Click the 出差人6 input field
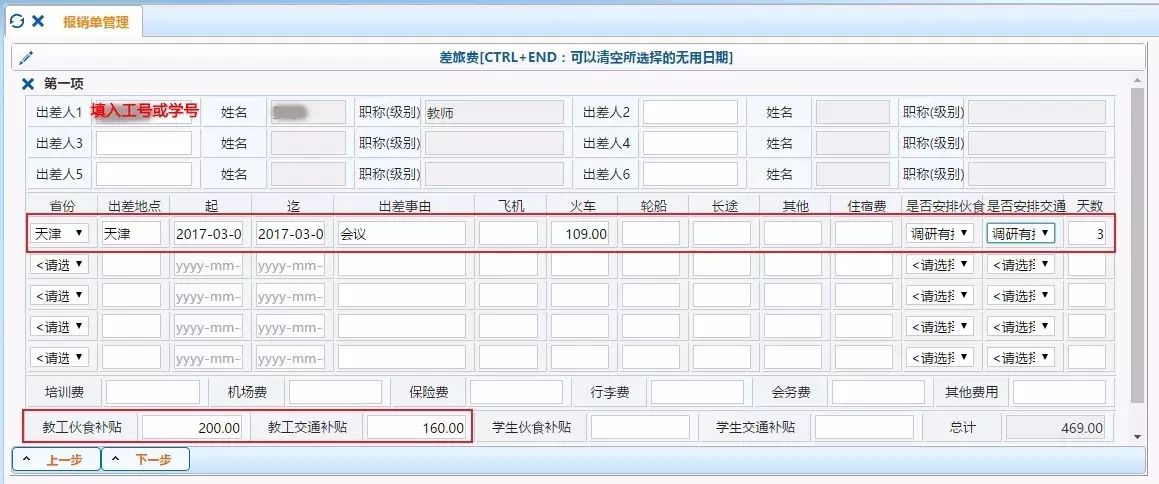This screenshot has height=484, width=1159. [690, 174]
